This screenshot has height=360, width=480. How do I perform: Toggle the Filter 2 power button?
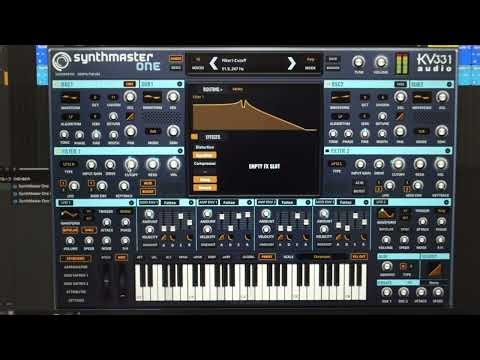coord(448,151)
